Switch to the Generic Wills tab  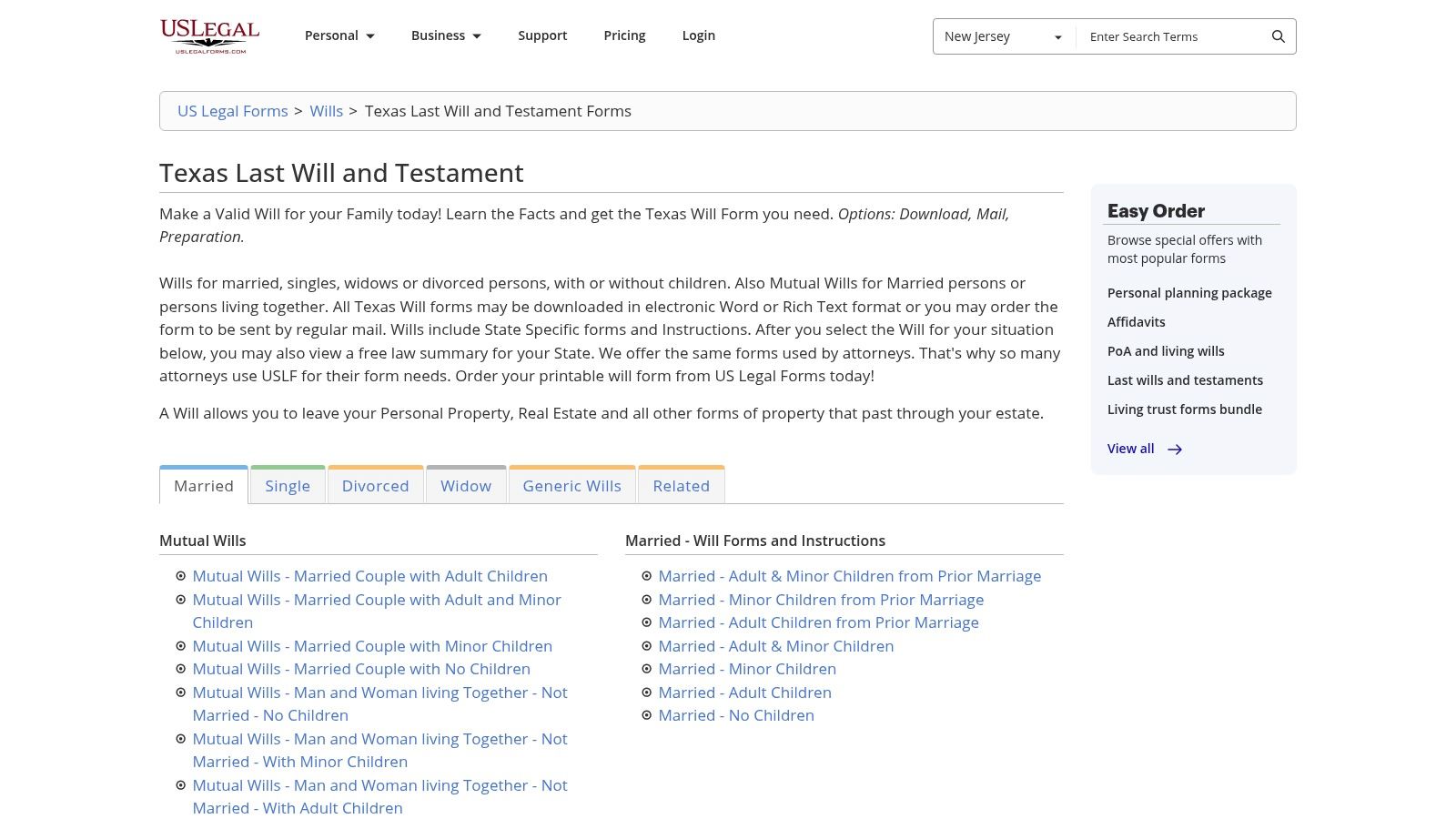point(571,486)
